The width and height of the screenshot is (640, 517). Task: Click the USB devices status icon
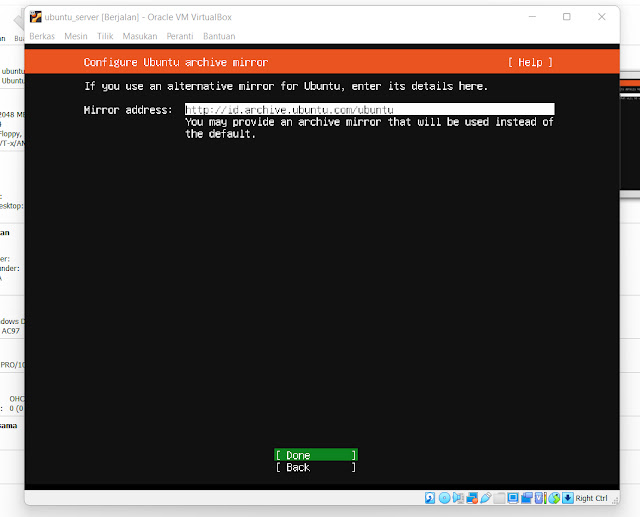[486, 498]
